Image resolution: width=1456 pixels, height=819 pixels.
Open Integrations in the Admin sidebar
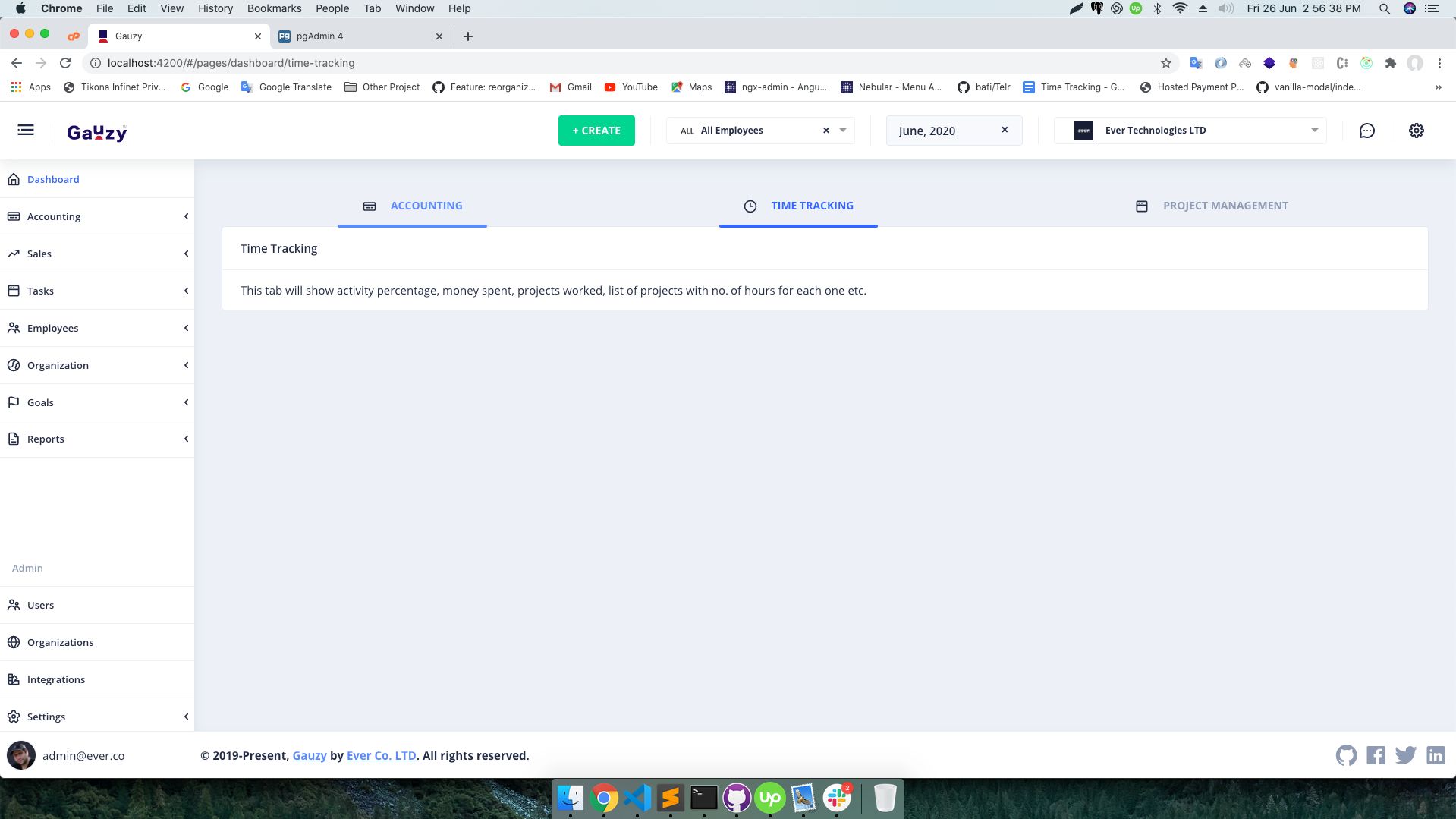pyautogui.click(x=56, y=679)
